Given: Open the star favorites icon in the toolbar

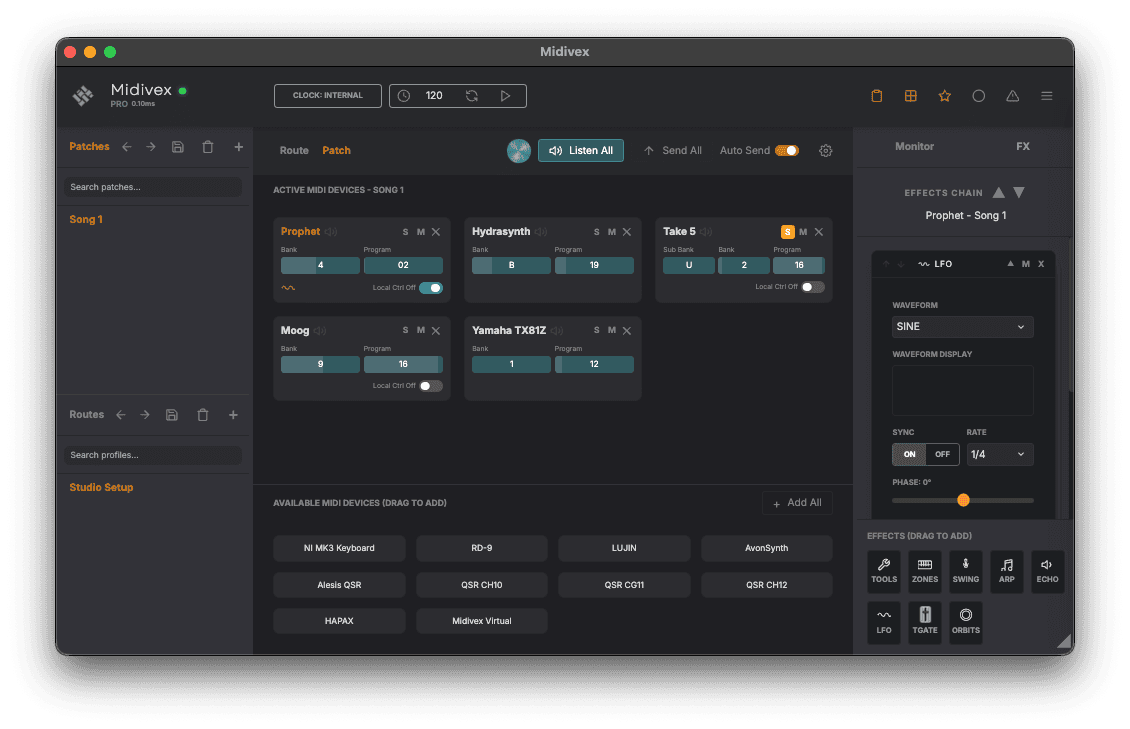Looking at the screenshot, I should click(944, 95).
